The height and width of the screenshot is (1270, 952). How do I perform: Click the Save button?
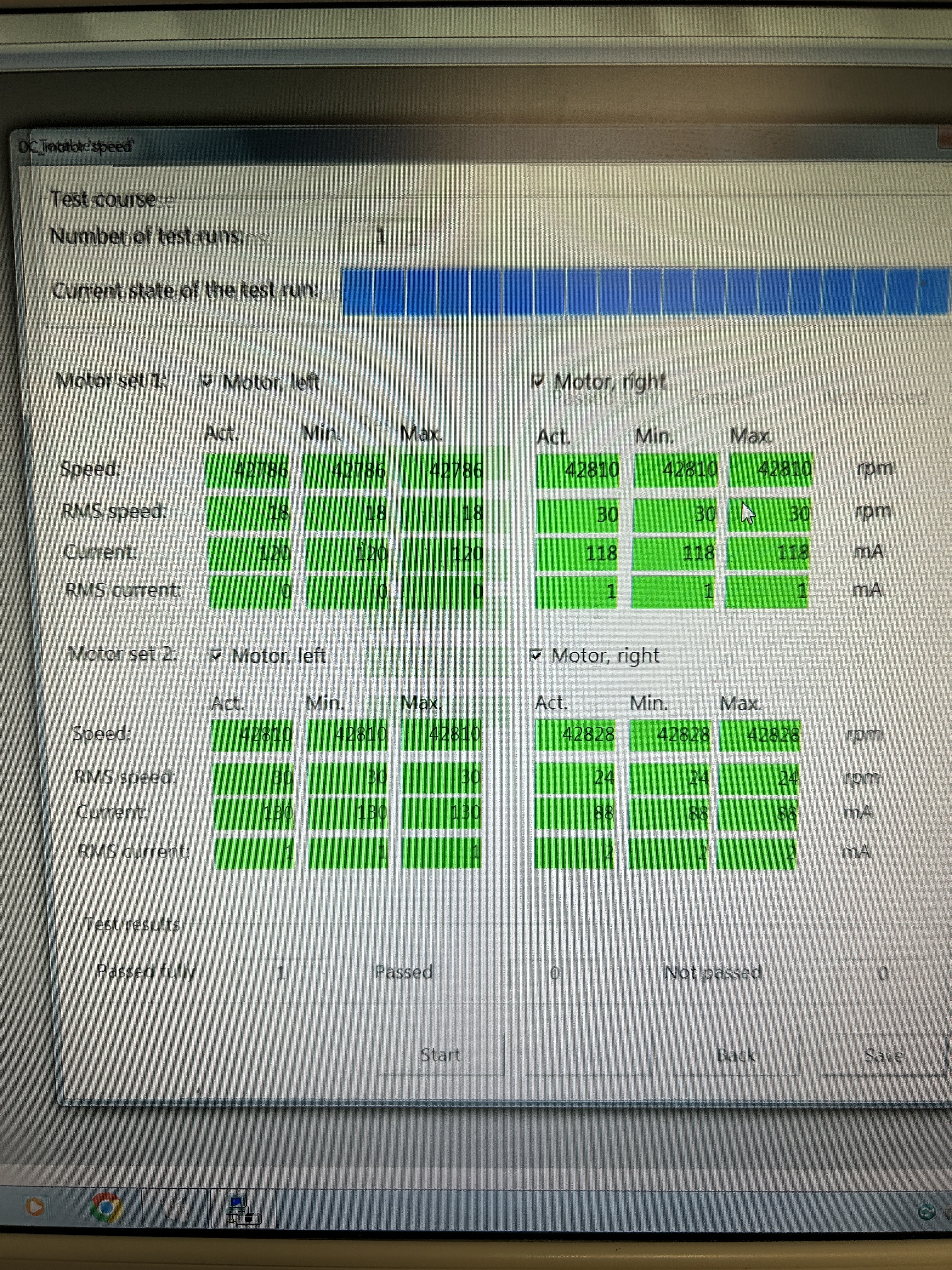coord(883,1055)
